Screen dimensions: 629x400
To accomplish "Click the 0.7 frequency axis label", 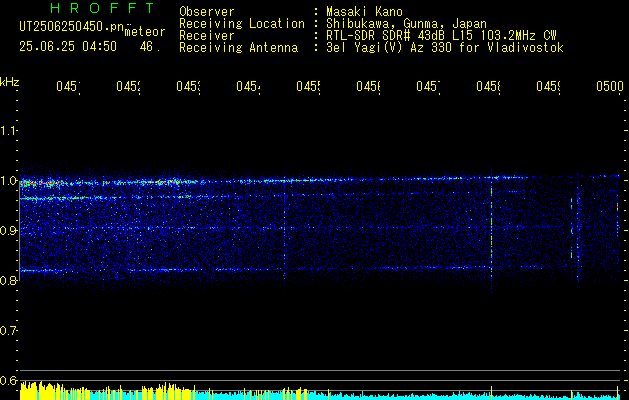I will [8, 331].
